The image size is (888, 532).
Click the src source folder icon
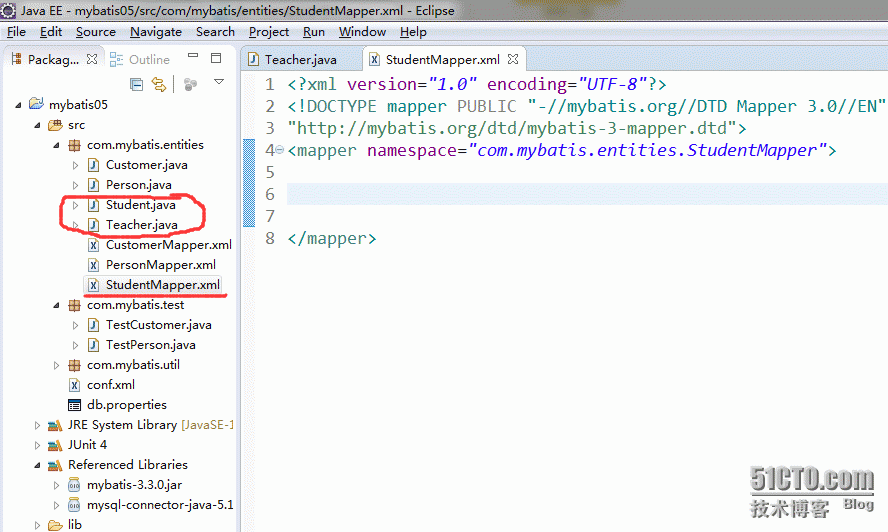pos(55,125)
